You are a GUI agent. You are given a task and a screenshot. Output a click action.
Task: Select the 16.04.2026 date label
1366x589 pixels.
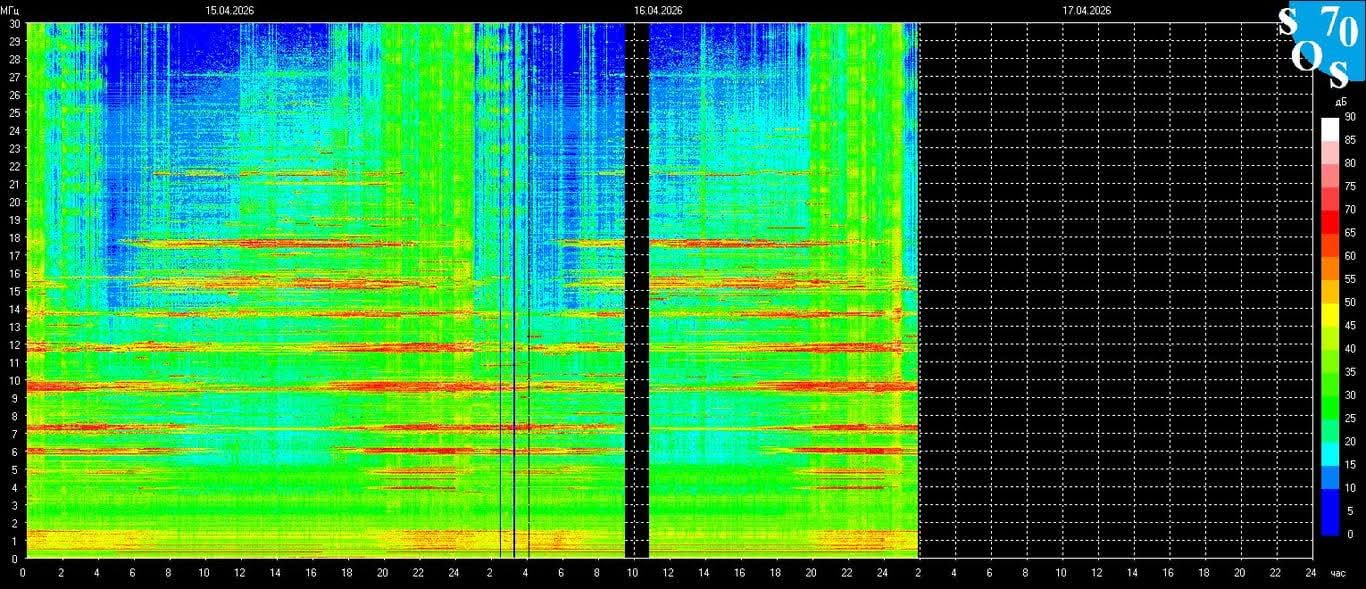(x=658, y=10)
